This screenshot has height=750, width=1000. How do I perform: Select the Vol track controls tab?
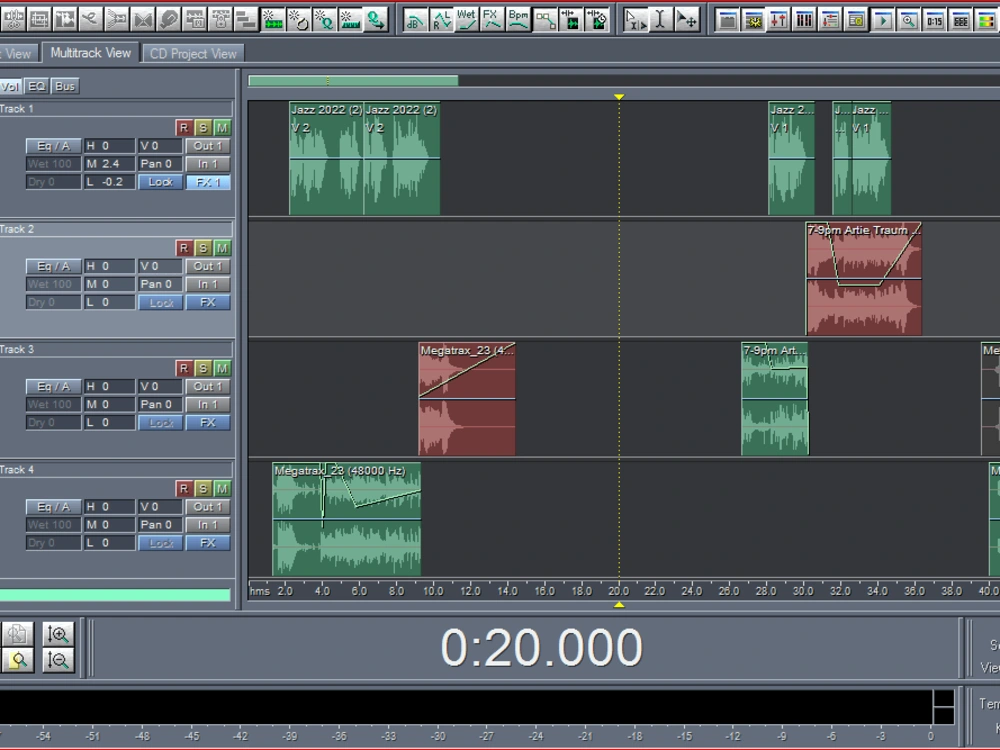(10, 86)
